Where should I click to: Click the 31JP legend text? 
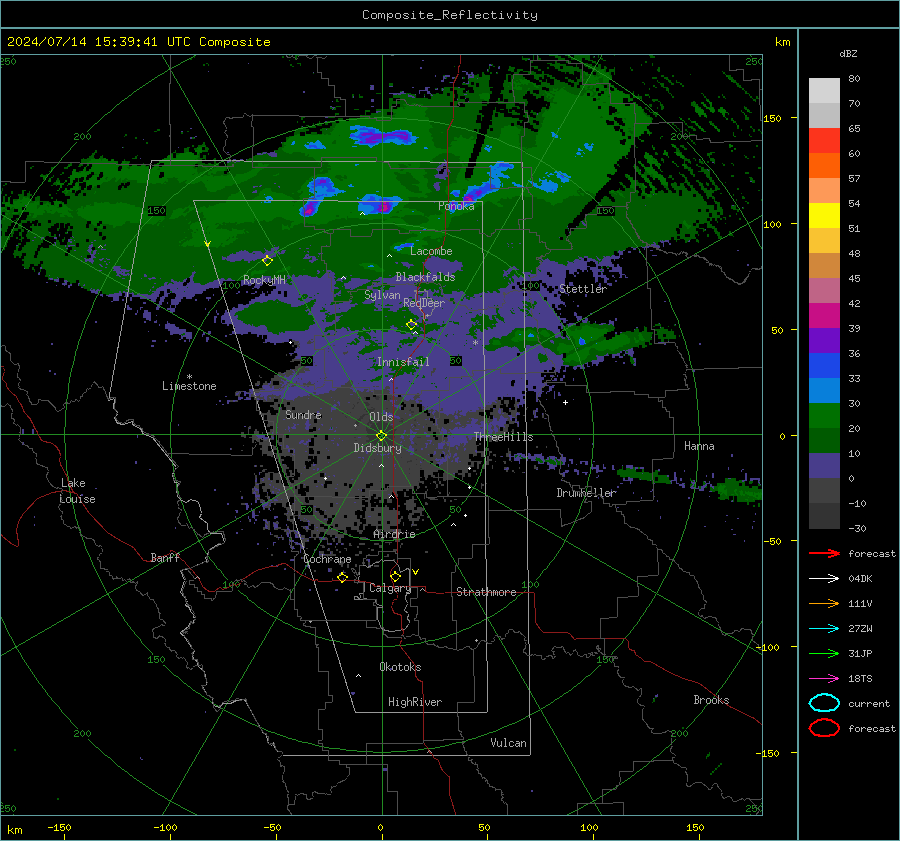coord(860,653)
